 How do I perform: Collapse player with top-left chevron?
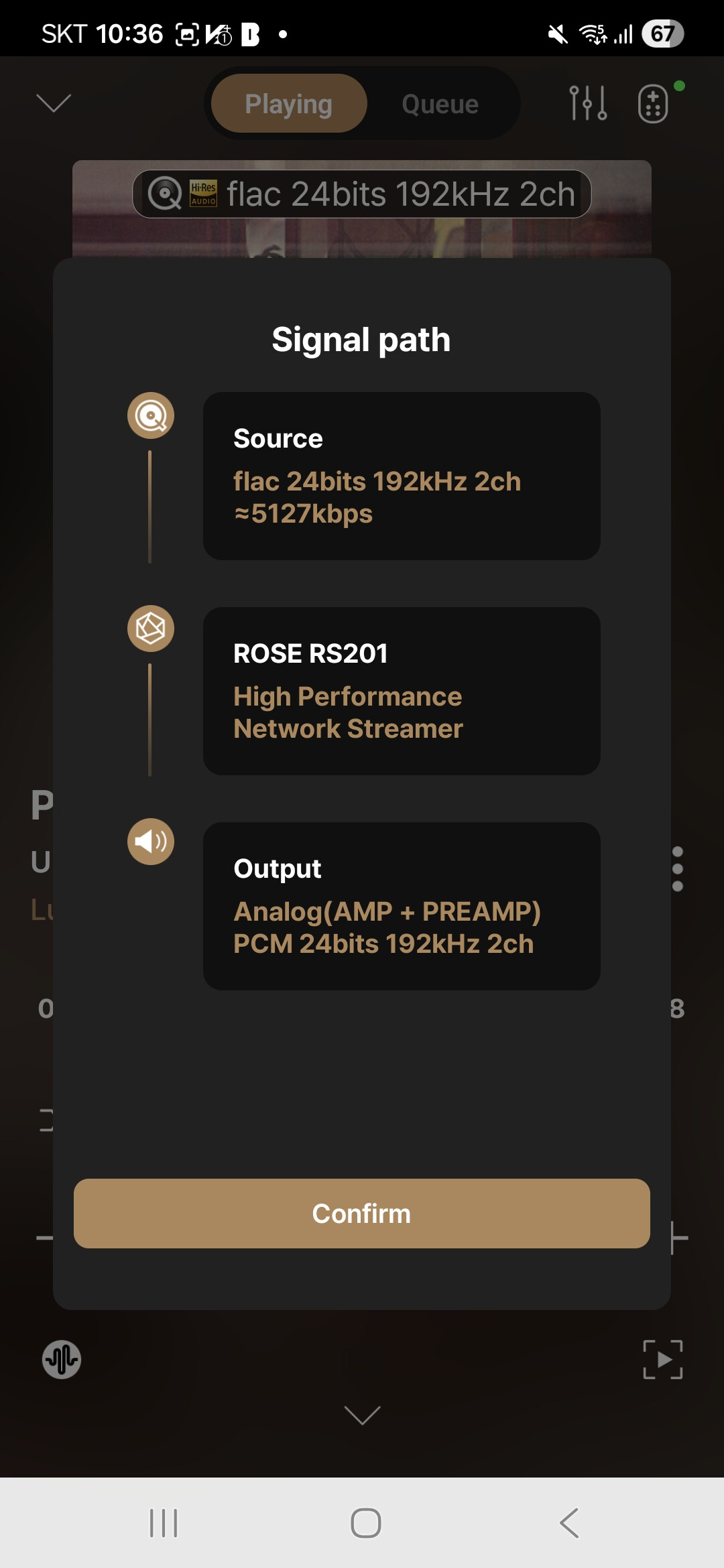pyautogui.click(x=54, y=103)
